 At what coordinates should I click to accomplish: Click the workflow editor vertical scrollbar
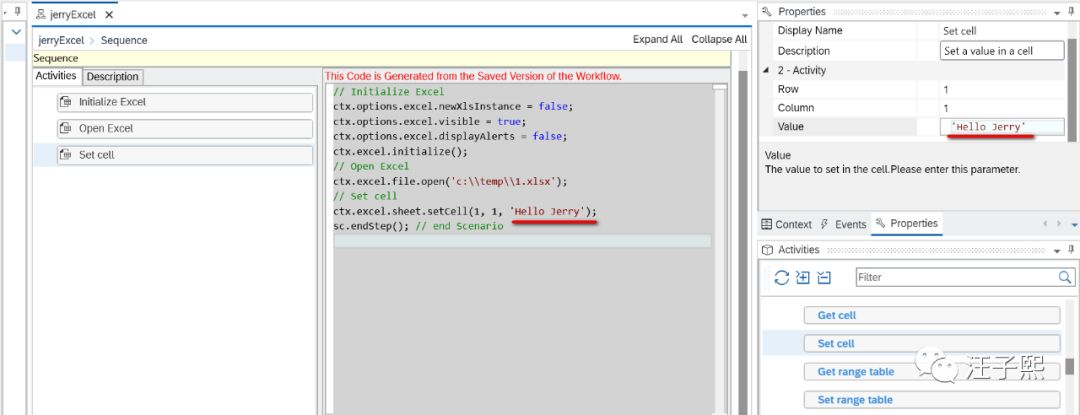(742, 241)
